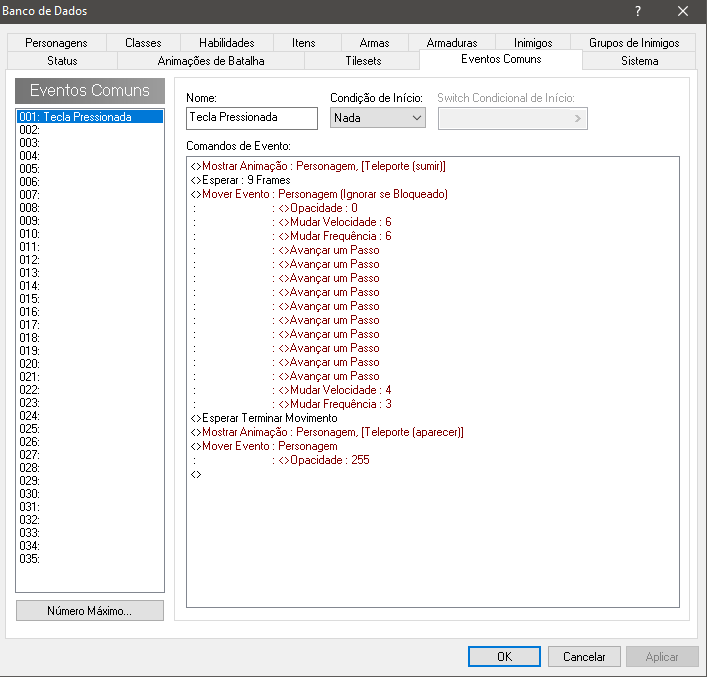Go to the Armas tab
The image size is (707, 677).
pos(374,43)
